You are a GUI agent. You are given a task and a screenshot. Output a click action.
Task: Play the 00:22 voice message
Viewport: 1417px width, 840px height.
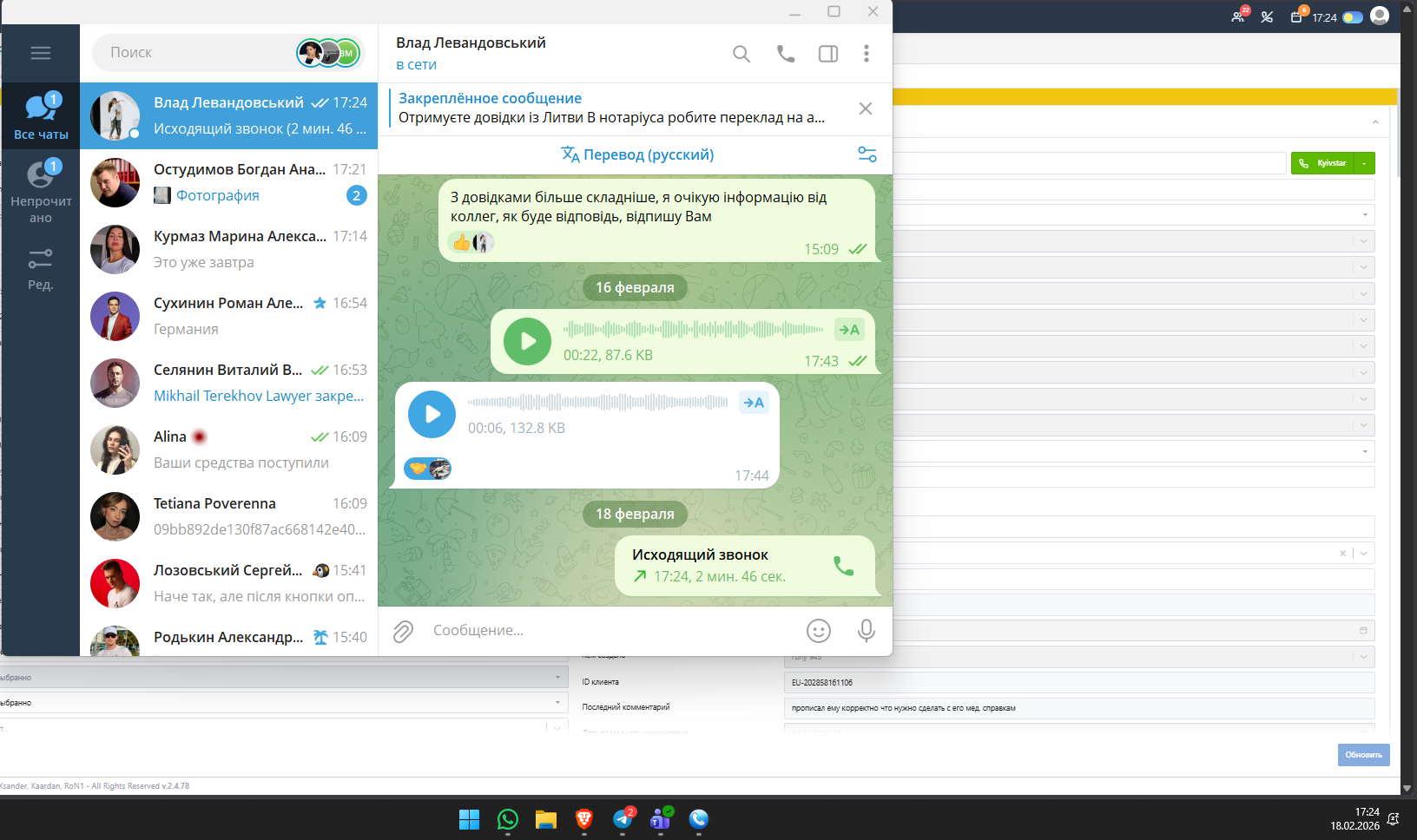click(x=528, y=342)
